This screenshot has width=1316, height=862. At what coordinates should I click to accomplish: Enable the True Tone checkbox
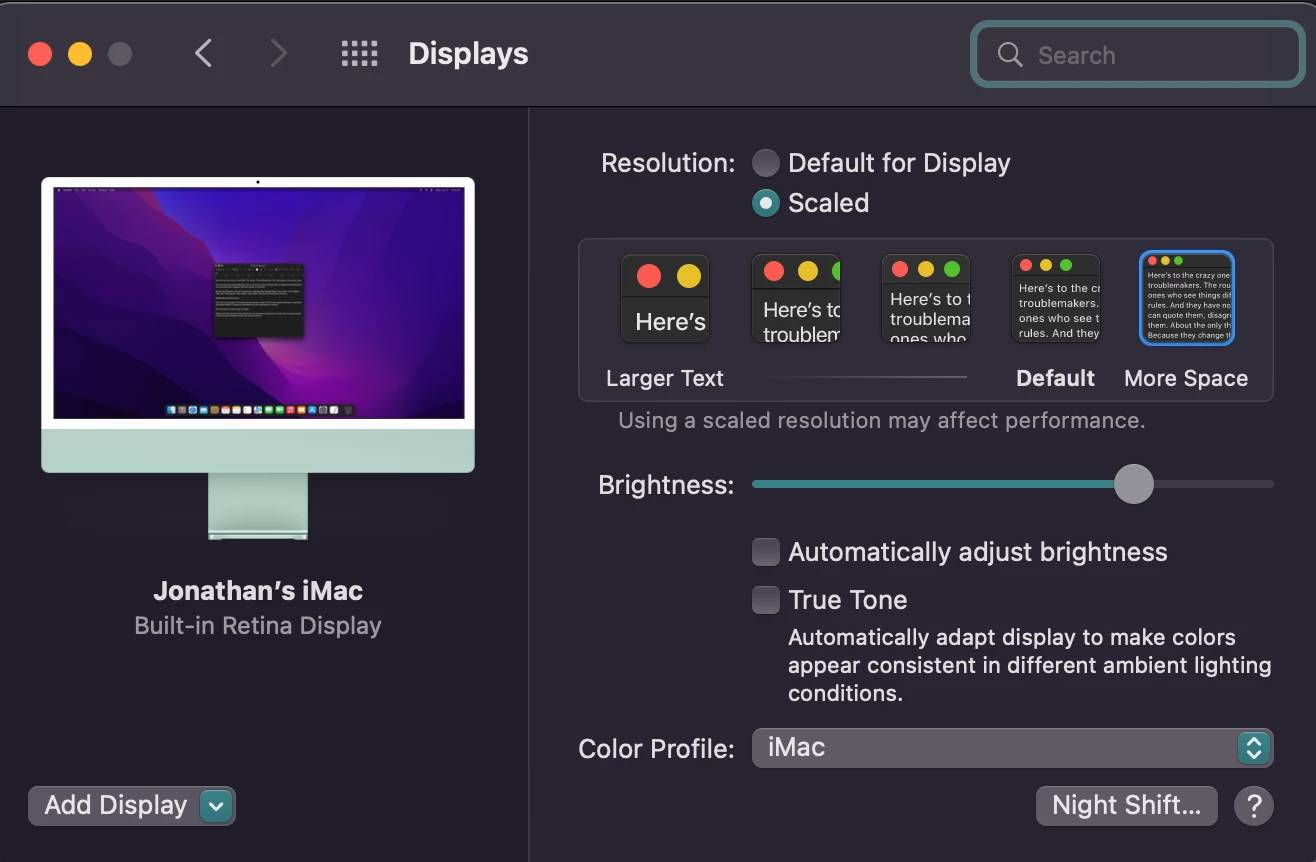(766, 600)
